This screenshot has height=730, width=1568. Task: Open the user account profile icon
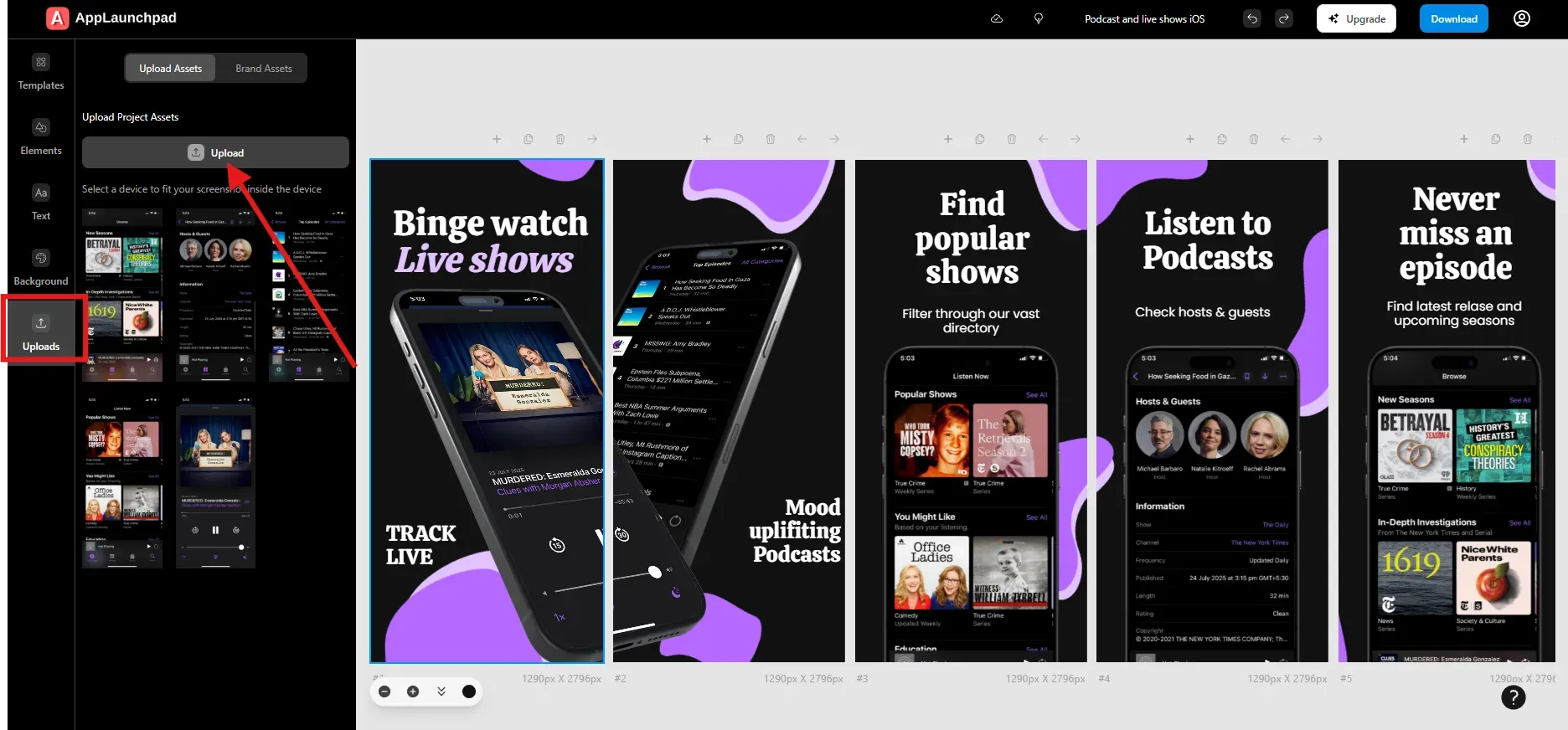click(1521, 18)
